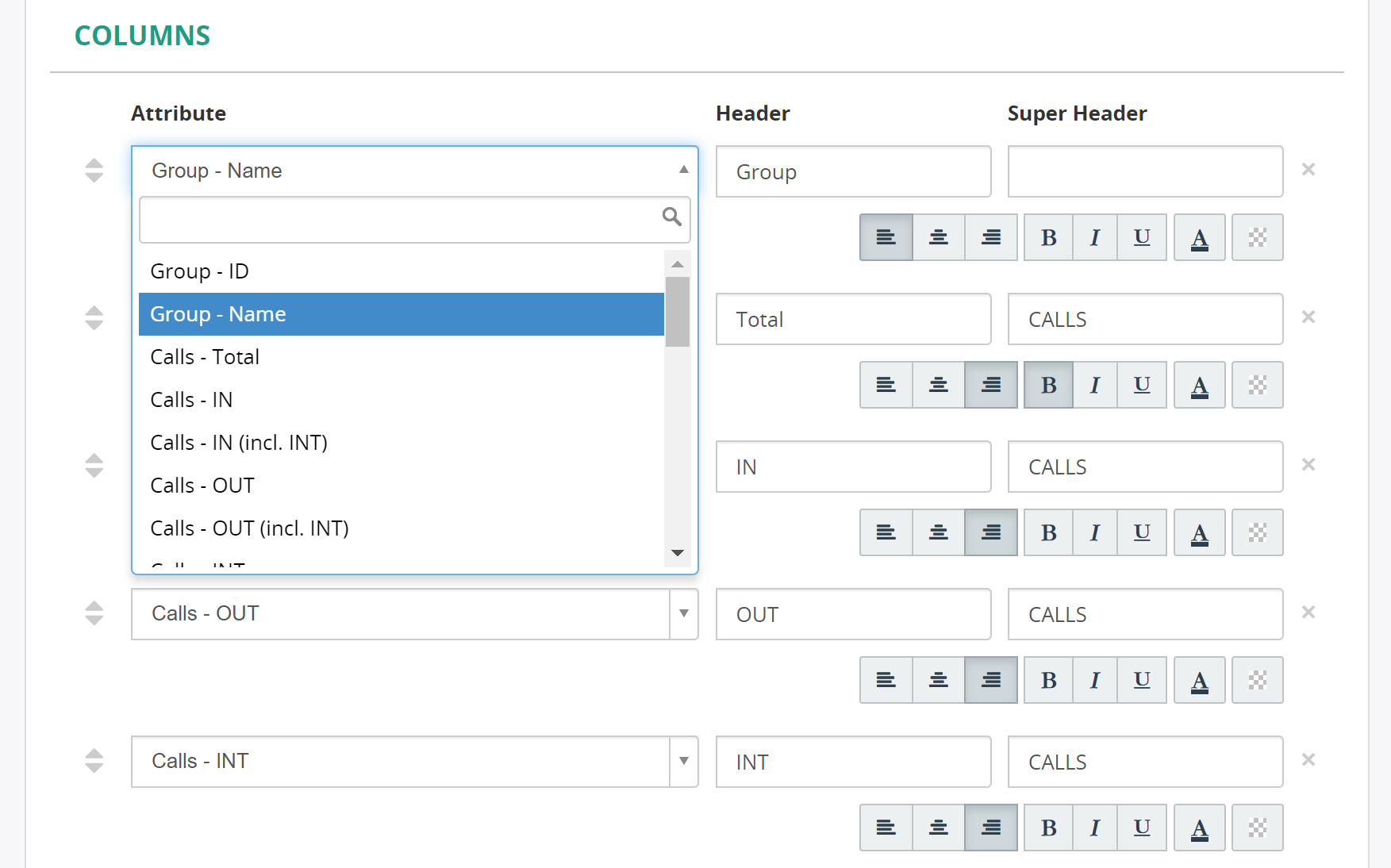Open the Calls - OUT attribute dropdown
The width and height of the screenshot is (1391, 868).
414,614
